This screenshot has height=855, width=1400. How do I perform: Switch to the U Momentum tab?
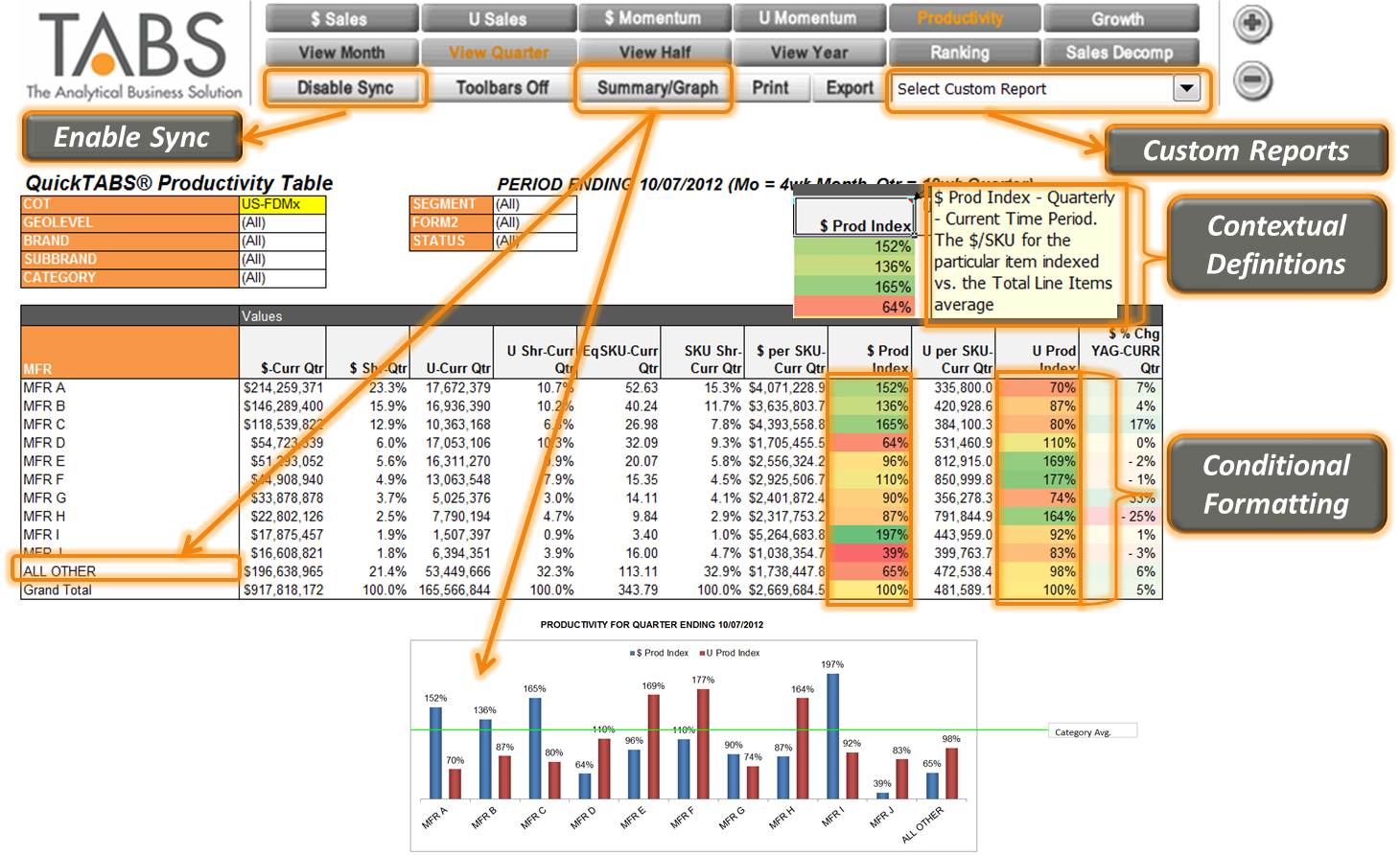pos(808,18)
